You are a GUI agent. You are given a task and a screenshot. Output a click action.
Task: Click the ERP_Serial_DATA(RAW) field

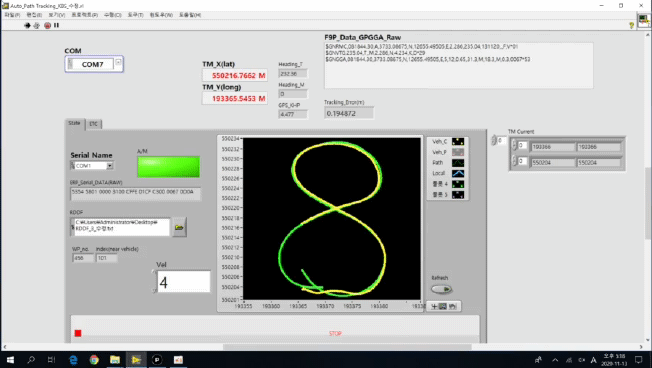(x=136, y=193)
